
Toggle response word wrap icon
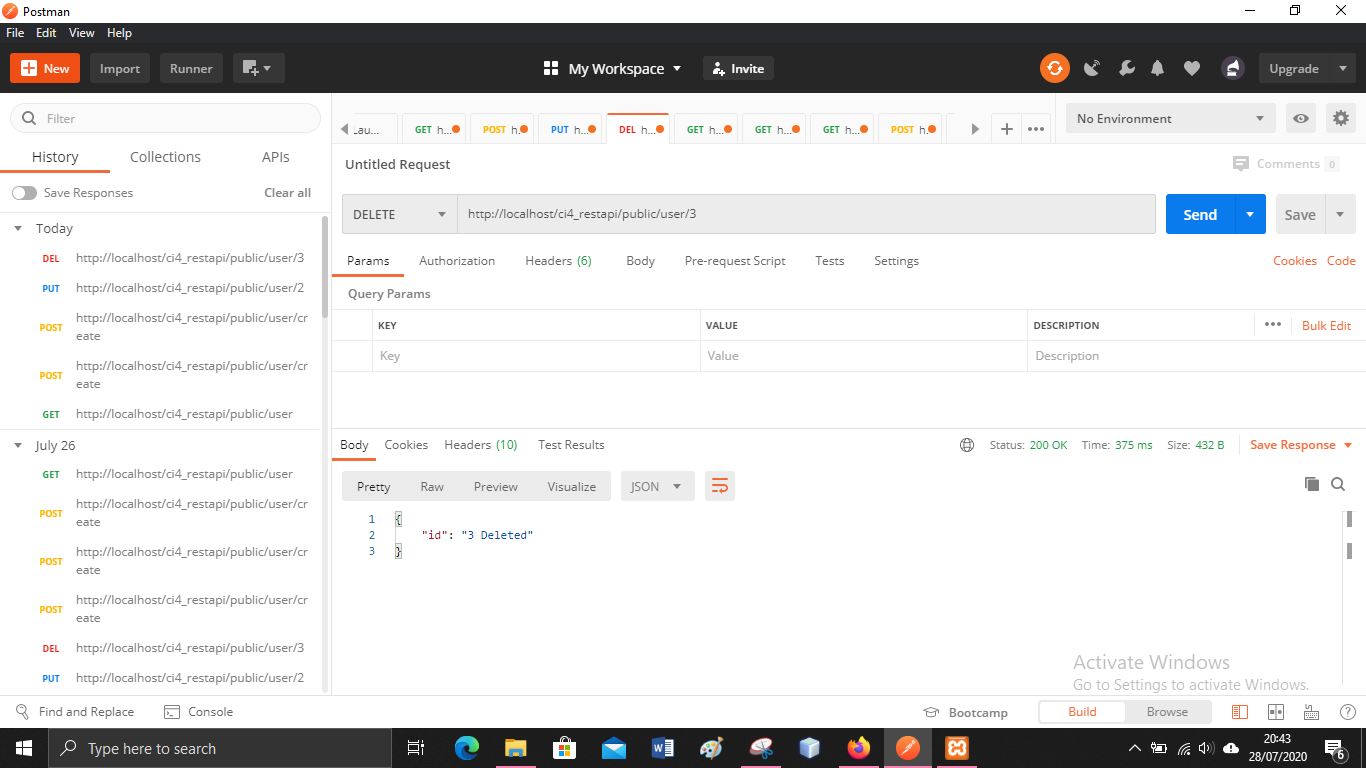point(719,486)
